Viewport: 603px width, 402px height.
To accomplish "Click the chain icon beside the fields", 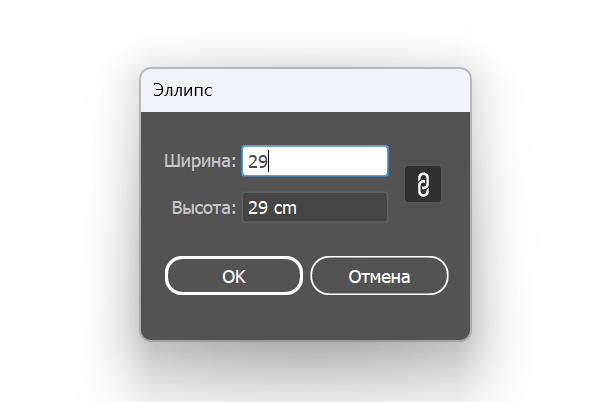I will coord(423,184).
